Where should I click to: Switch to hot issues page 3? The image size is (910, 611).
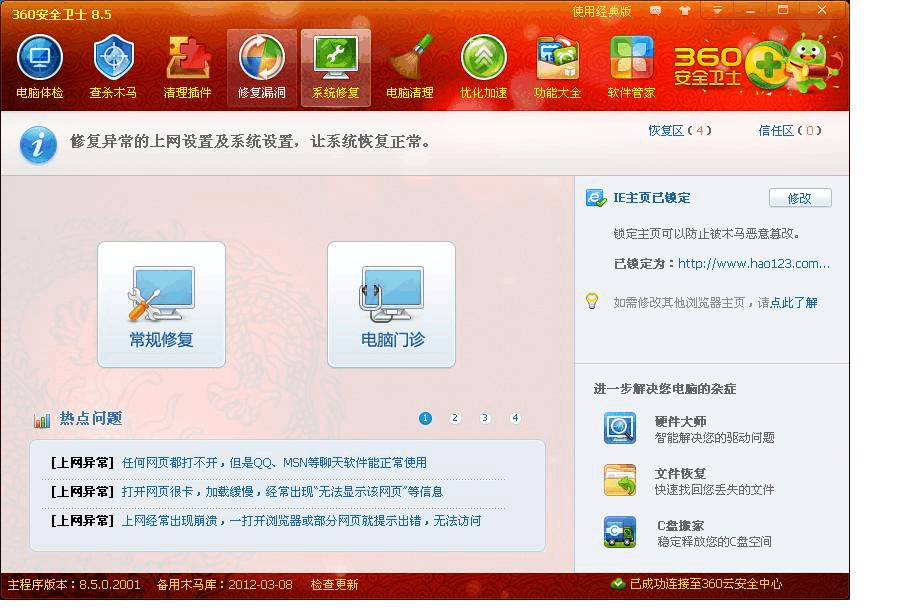point(485,418)
